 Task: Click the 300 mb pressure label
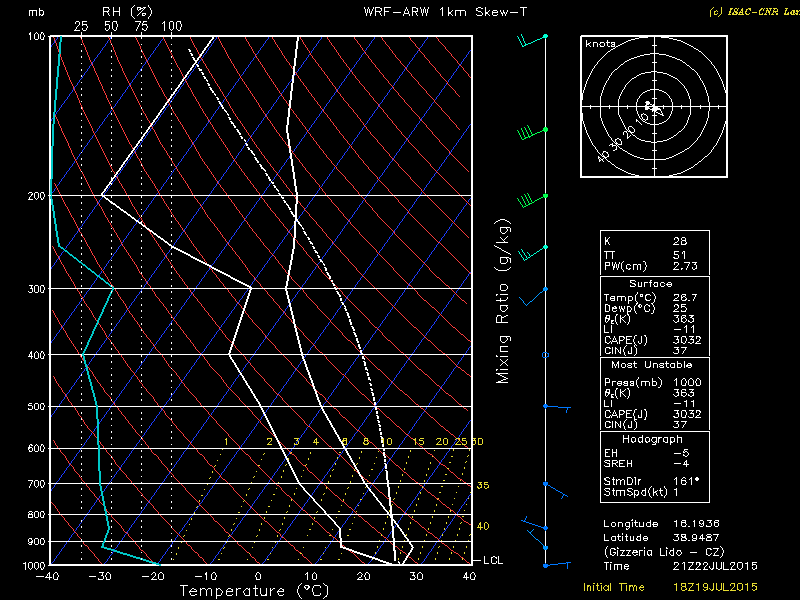tap(36, 289)
